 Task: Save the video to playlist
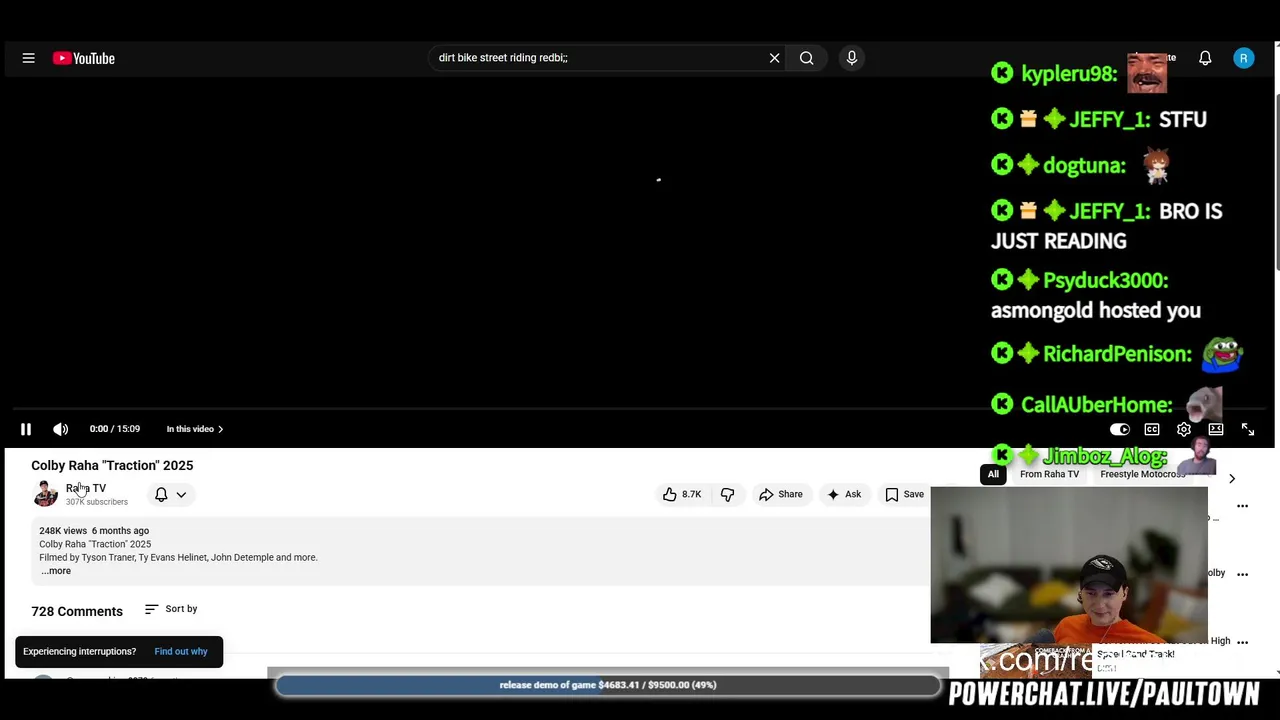[904, 494]
